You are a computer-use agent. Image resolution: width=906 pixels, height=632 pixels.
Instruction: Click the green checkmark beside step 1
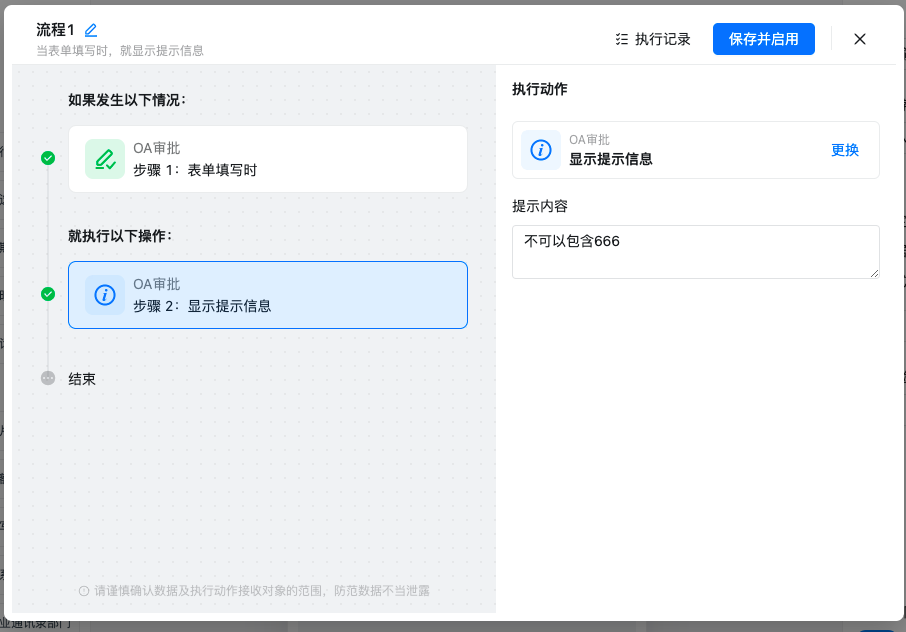click(x=48, y=158)
